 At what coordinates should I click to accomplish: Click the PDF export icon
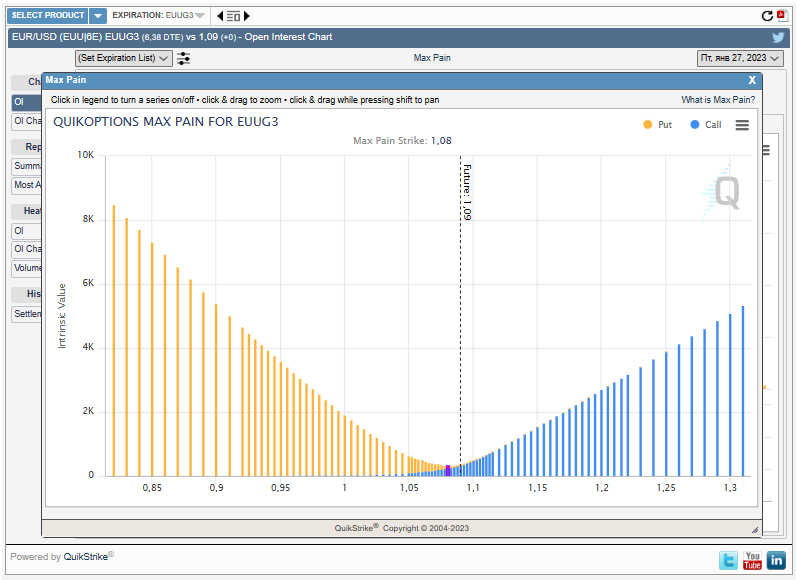[x=782, y=16]
